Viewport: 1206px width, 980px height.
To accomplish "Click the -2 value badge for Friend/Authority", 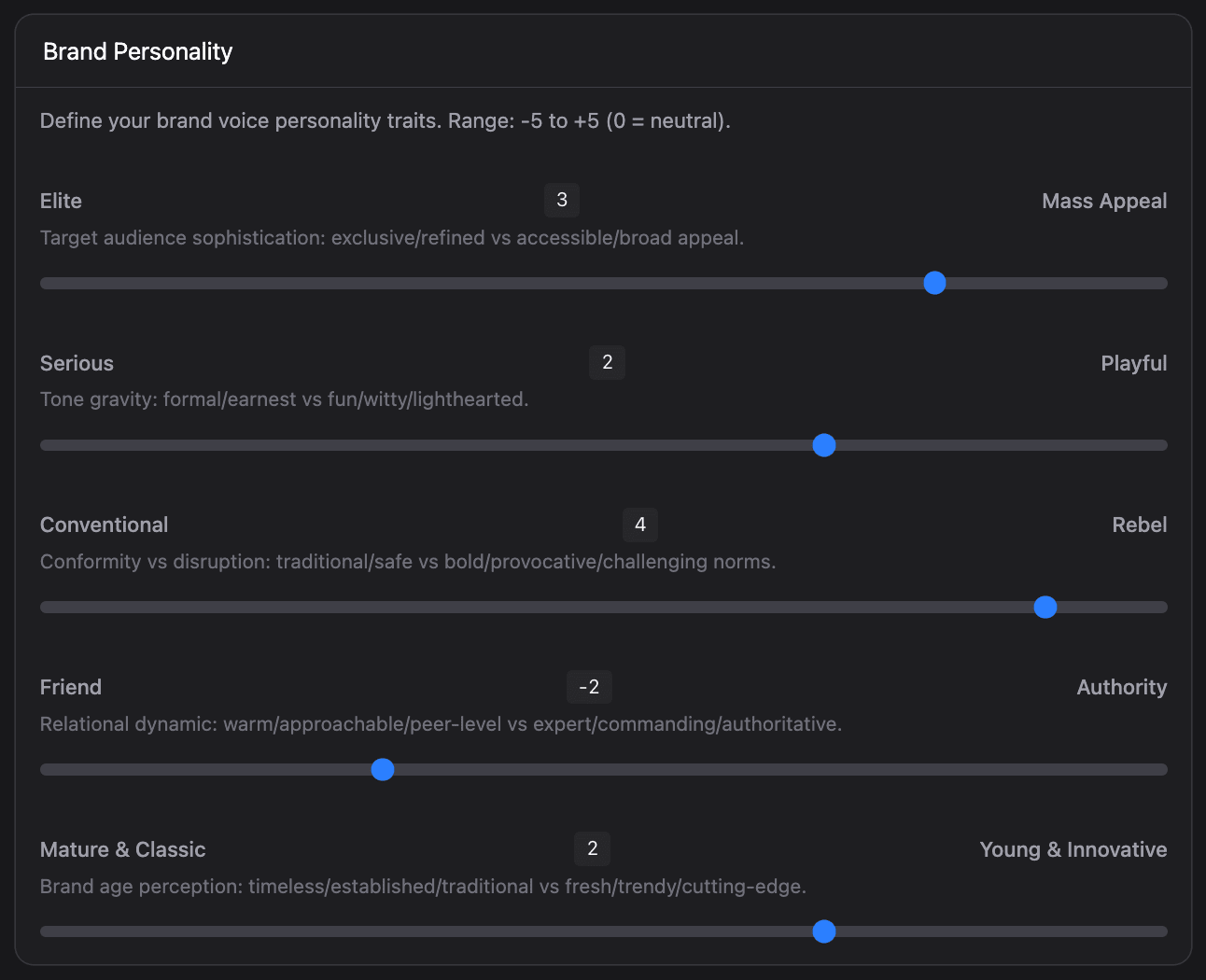I will point(589,687).
